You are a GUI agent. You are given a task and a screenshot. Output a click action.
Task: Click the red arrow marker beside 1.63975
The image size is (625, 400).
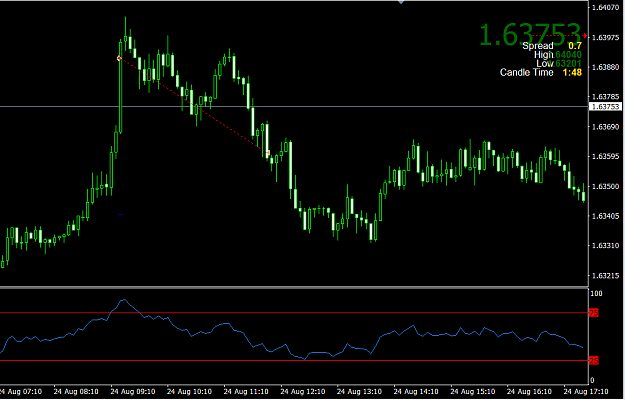coord(584,36)
